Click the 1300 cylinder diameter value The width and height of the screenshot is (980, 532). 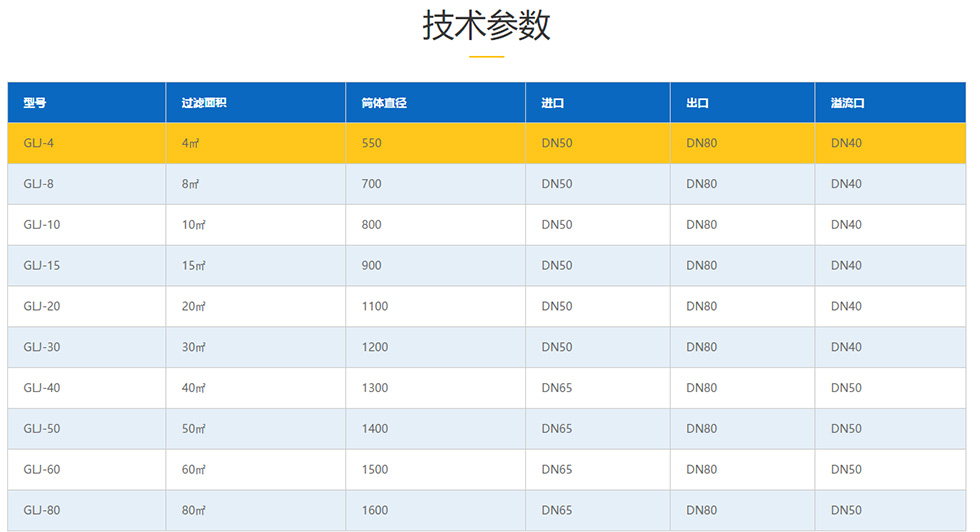375,388
